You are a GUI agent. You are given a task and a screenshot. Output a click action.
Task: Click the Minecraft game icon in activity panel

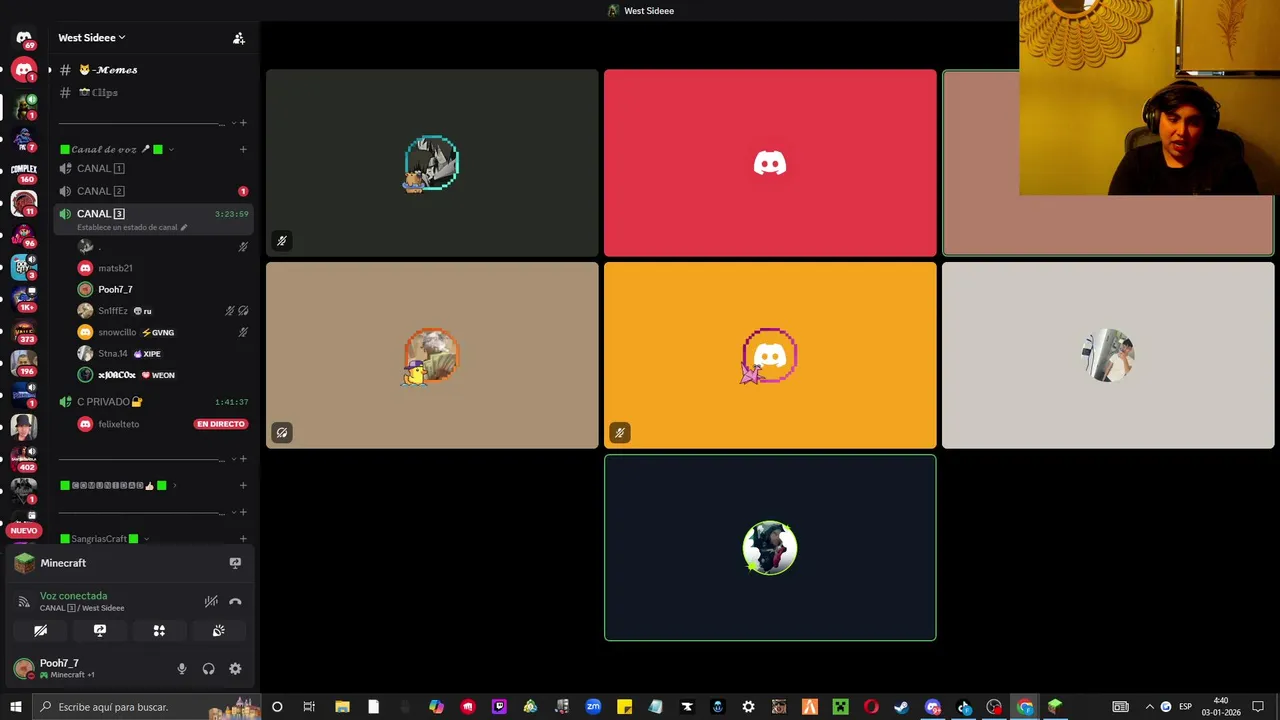(24, 563)
